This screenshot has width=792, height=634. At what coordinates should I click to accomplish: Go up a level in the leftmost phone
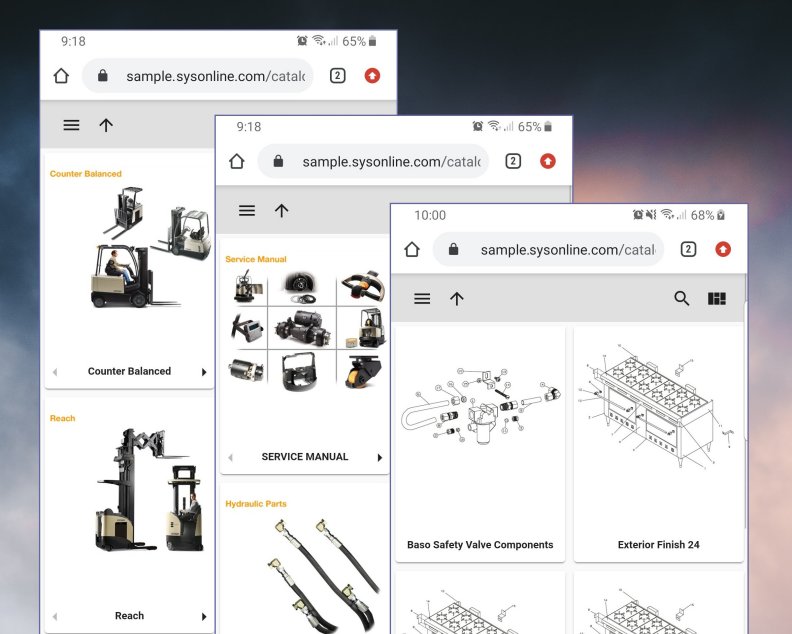tap(106, 125)
